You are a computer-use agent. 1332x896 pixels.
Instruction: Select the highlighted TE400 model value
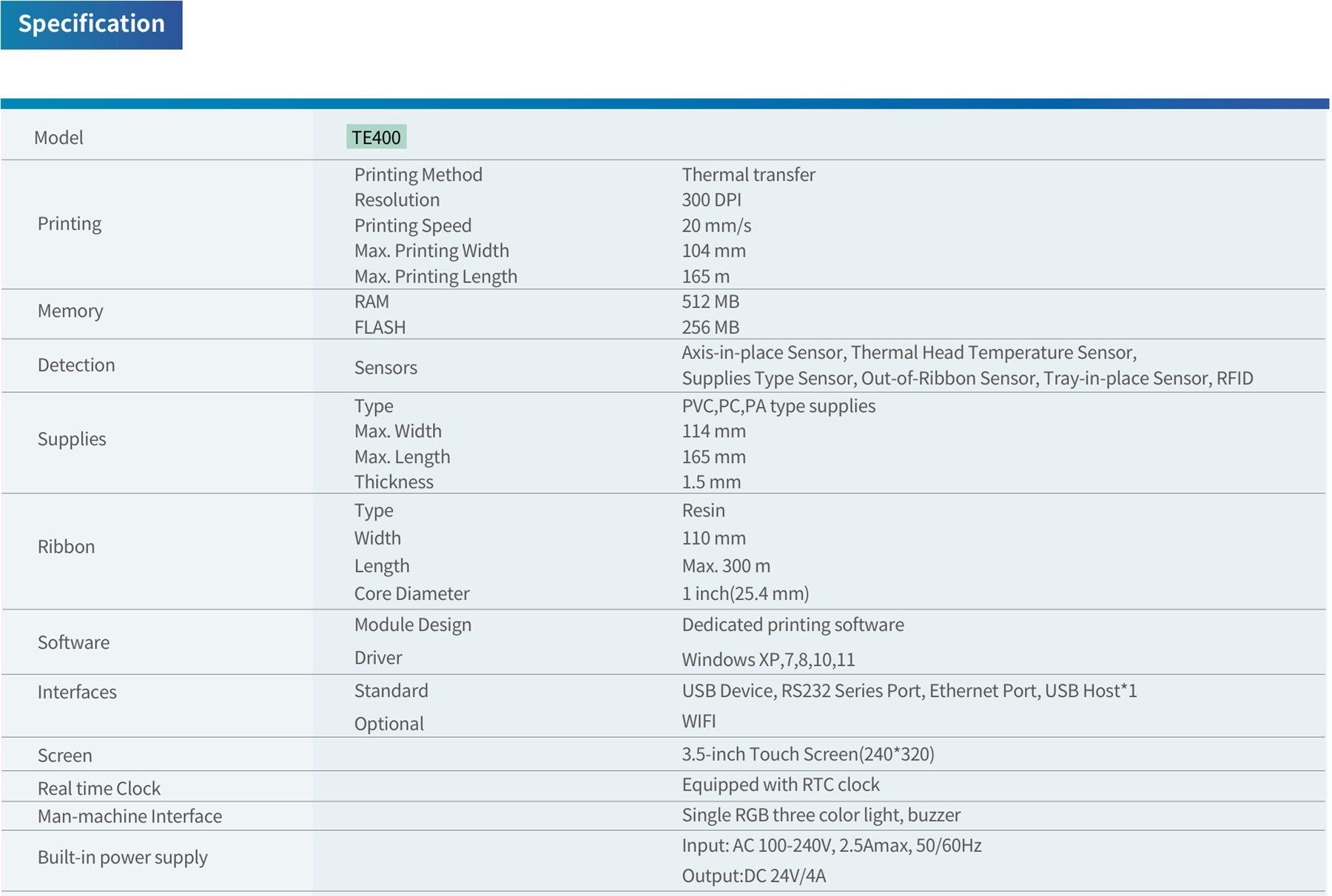(376, 137)
